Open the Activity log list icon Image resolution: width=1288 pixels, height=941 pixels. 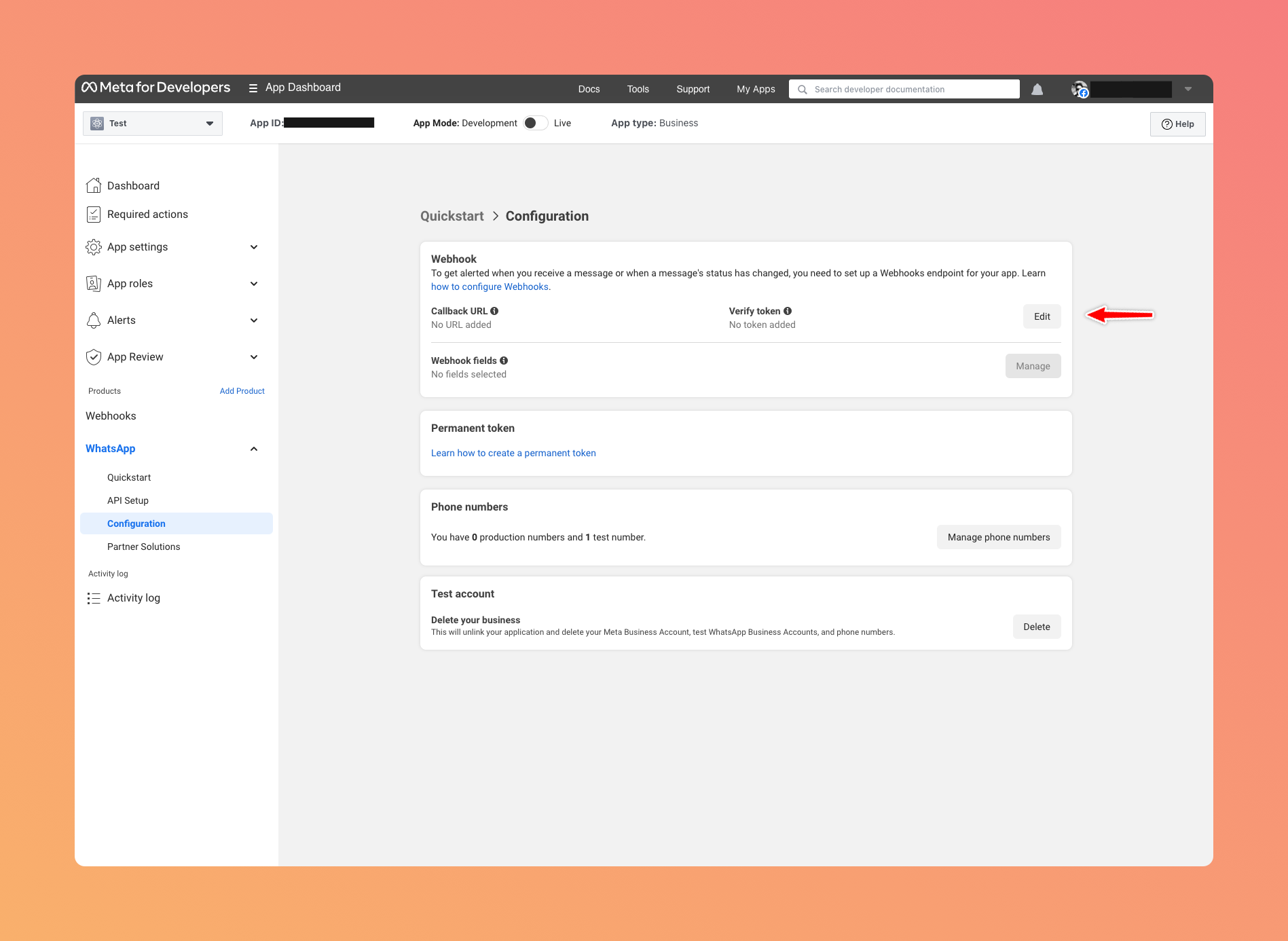coord(94,598)
